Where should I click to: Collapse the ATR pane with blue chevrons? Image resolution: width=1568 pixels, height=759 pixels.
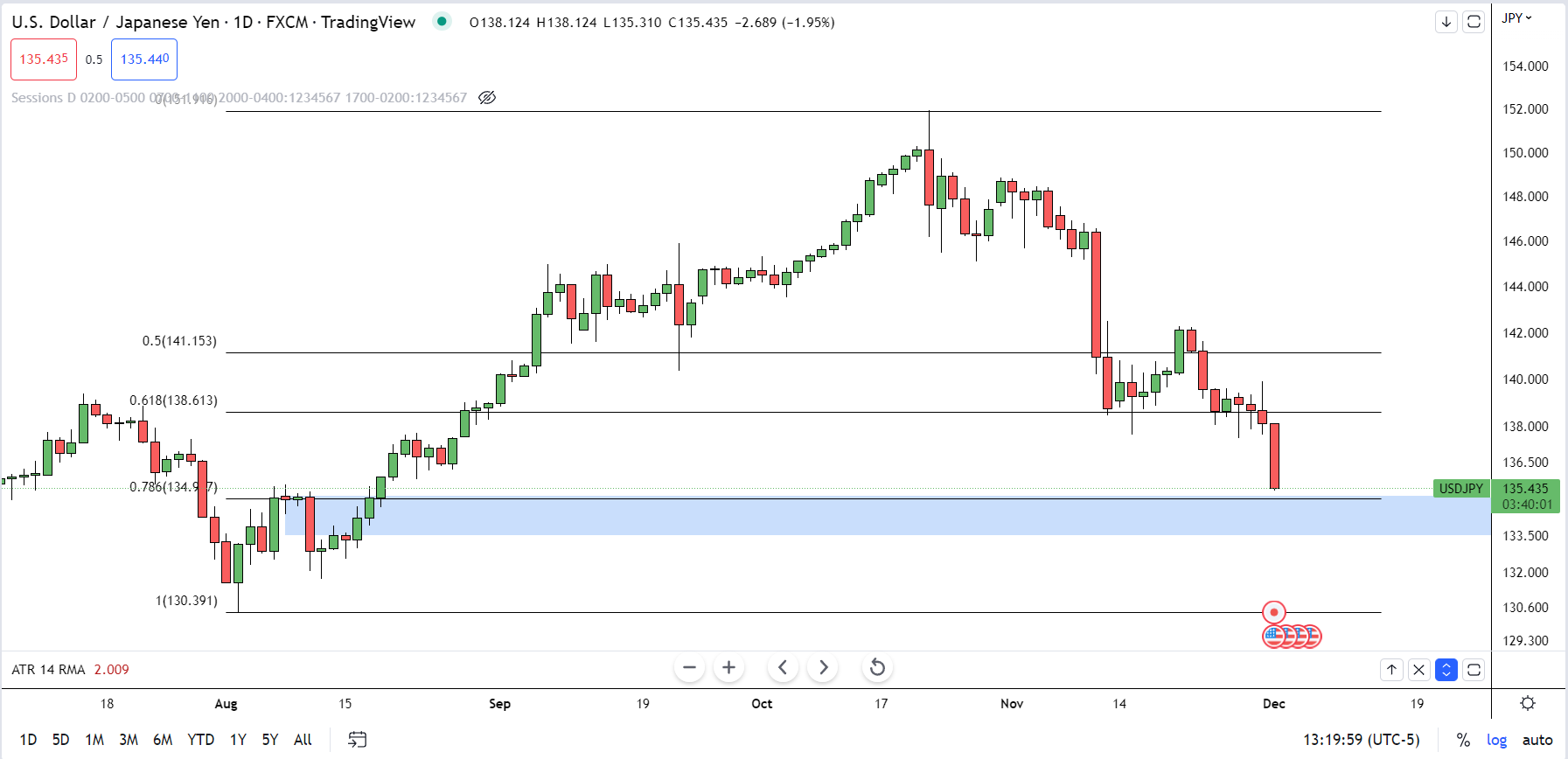(1446, 670)
